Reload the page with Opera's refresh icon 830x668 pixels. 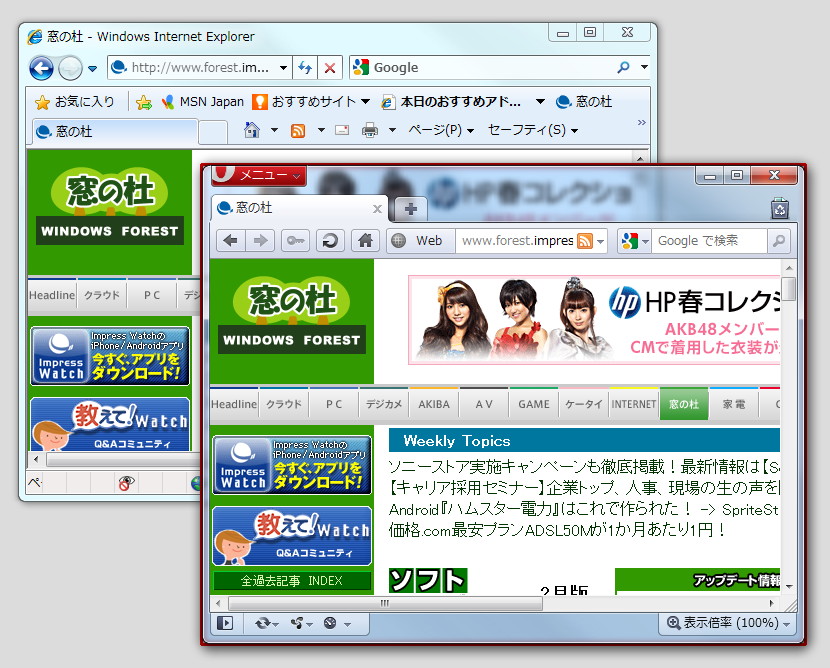point(331,240)
